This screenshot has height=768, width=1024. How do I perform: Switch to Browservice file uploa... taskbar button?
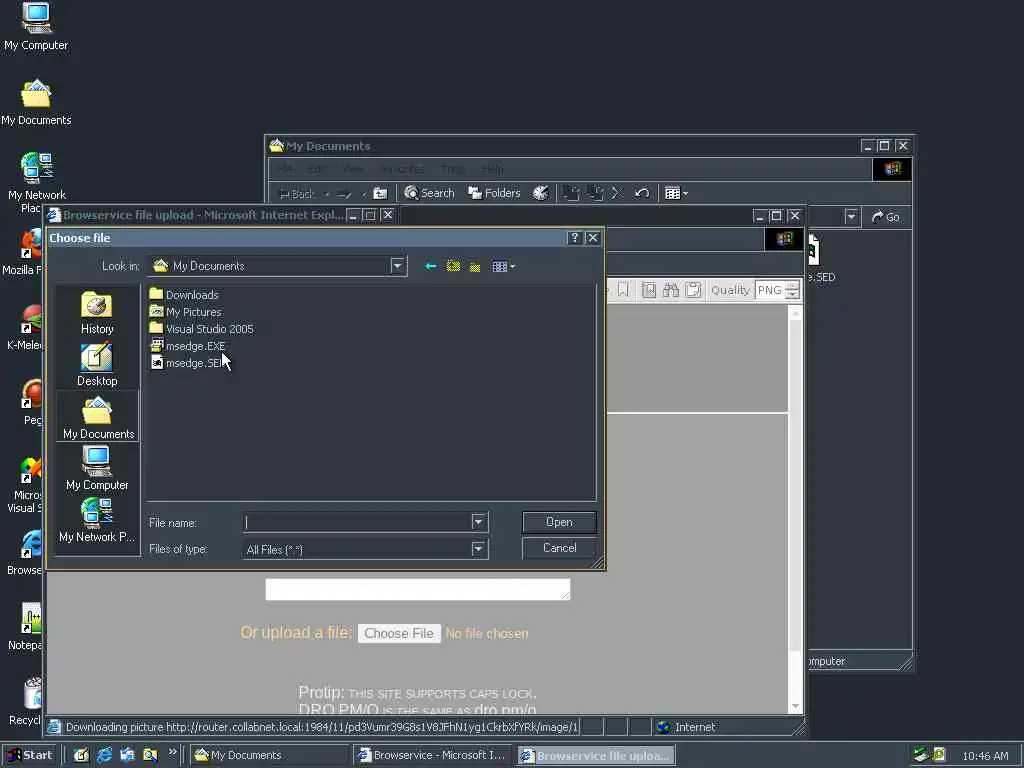pos(596,756)
